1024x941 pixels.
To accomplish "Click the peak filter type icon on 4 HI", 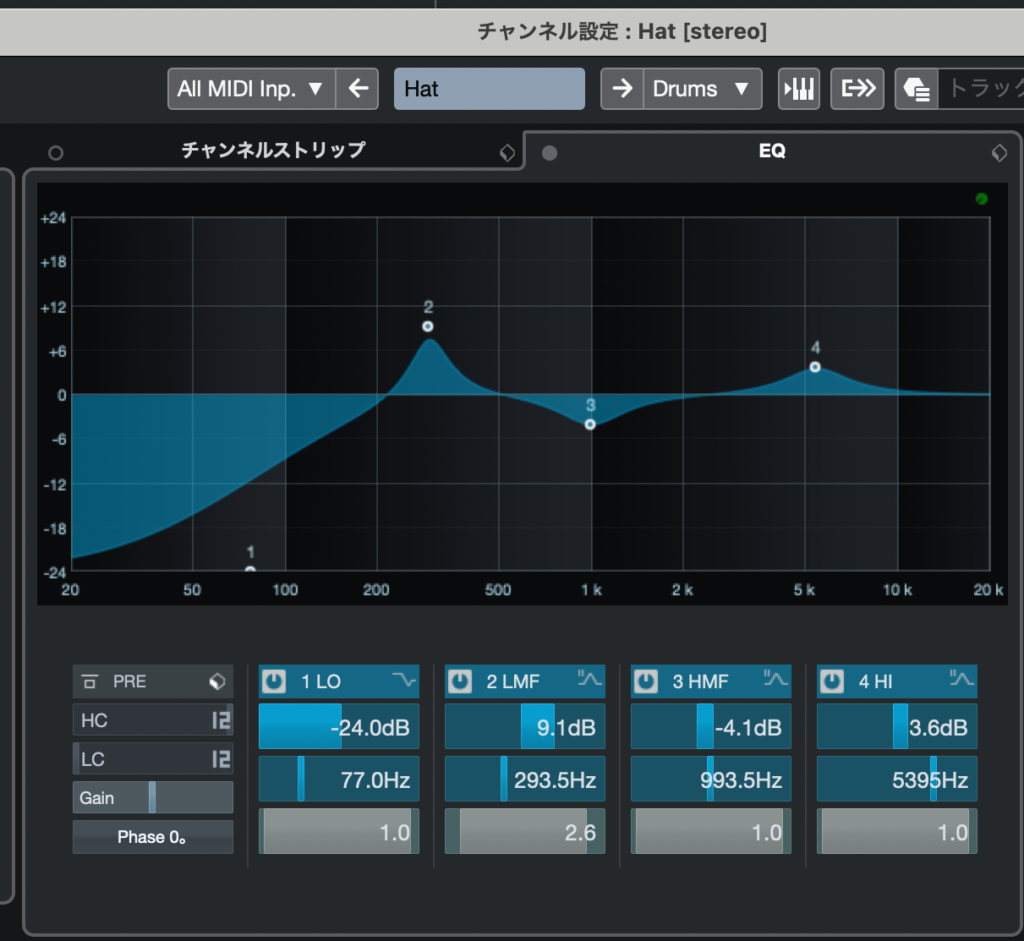I will [962, 681].
